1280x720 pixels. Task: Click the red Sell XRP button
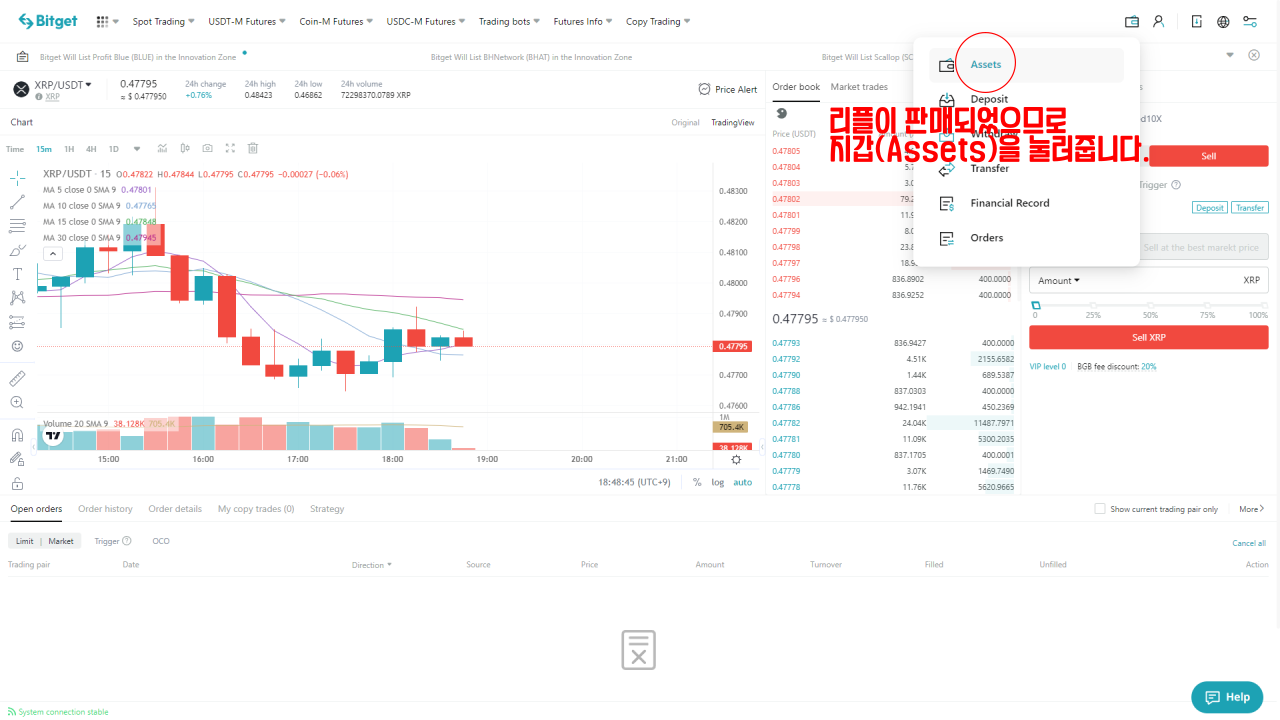[1148, 337]
